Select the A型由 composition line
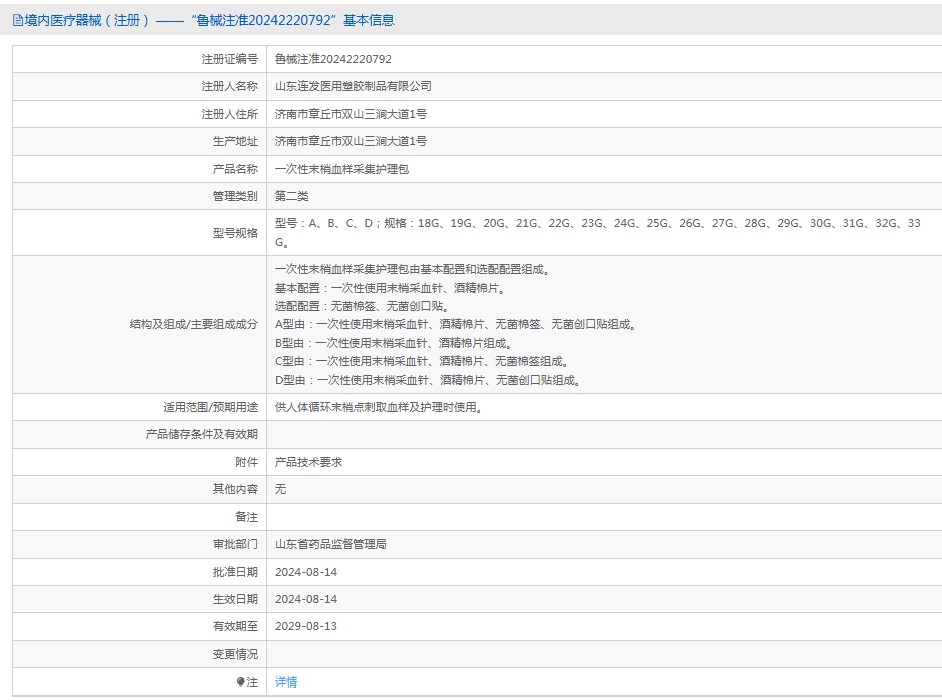The height and width of the screenshot is (700, 942). click(456, 324)
